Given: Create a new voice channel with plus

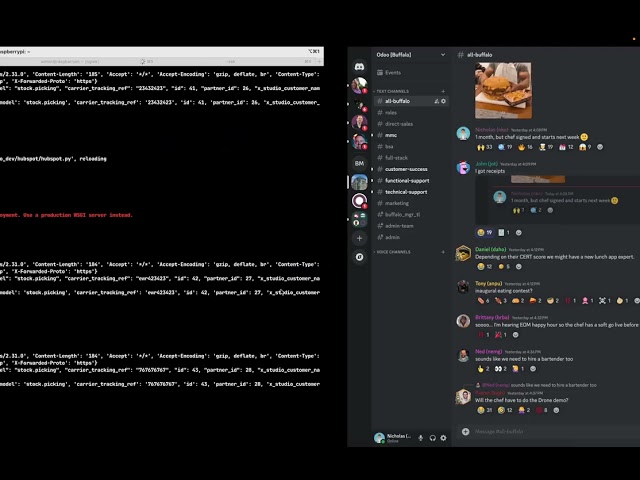Looking at the screenshot, I should [443, 252].
